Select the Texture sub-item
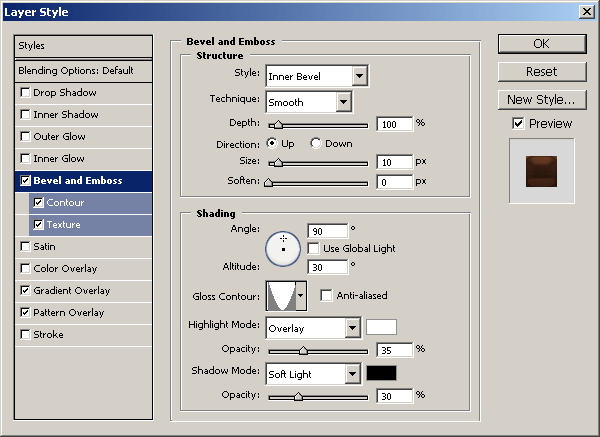 90,225
